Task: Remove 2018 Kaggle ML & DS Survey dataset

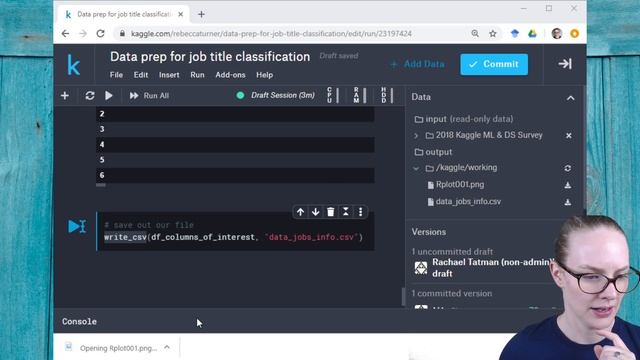Action: pos(569,136)
